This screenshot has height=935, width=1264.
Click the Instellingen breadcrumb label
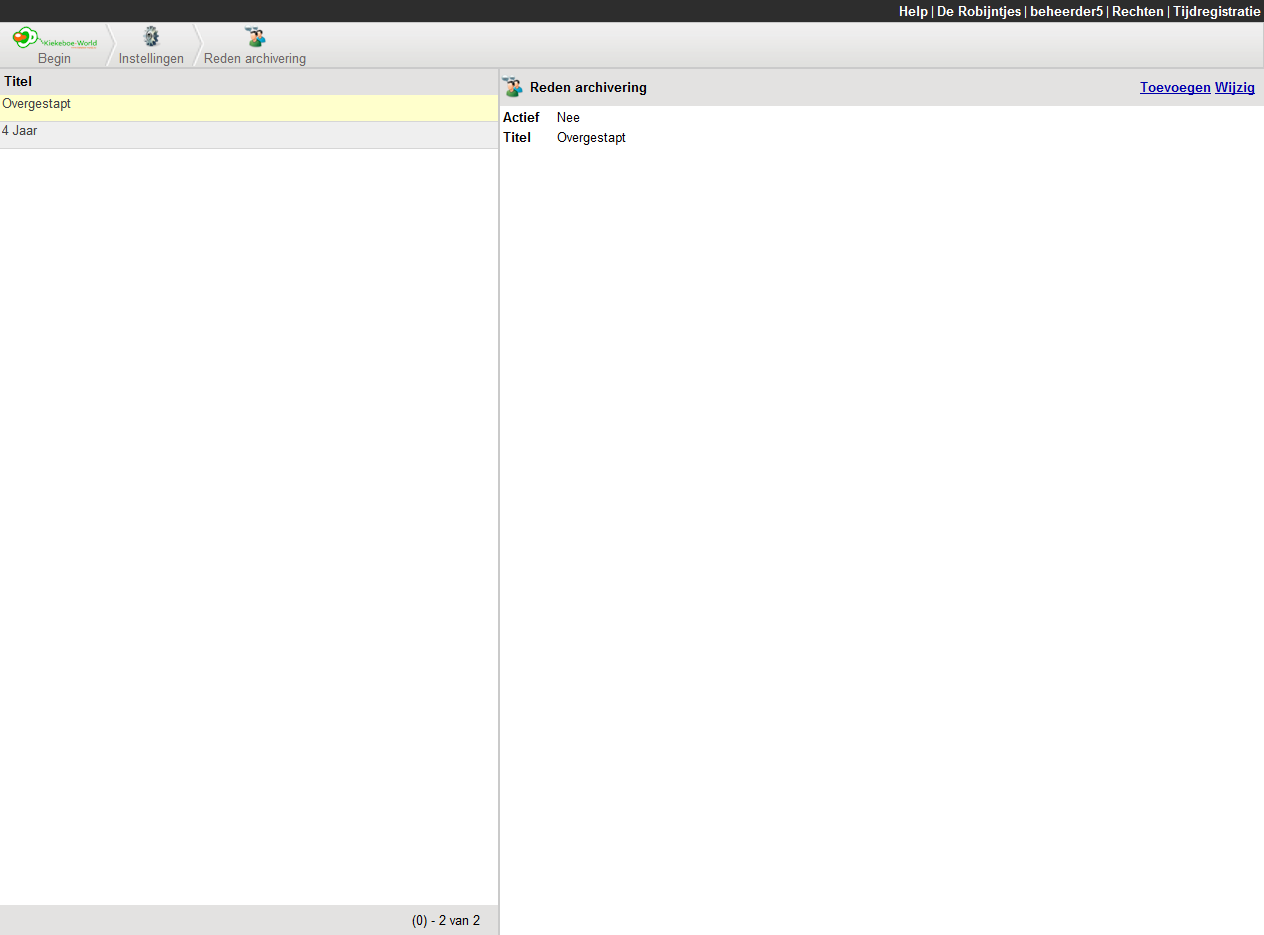click(x=151, y=59)
